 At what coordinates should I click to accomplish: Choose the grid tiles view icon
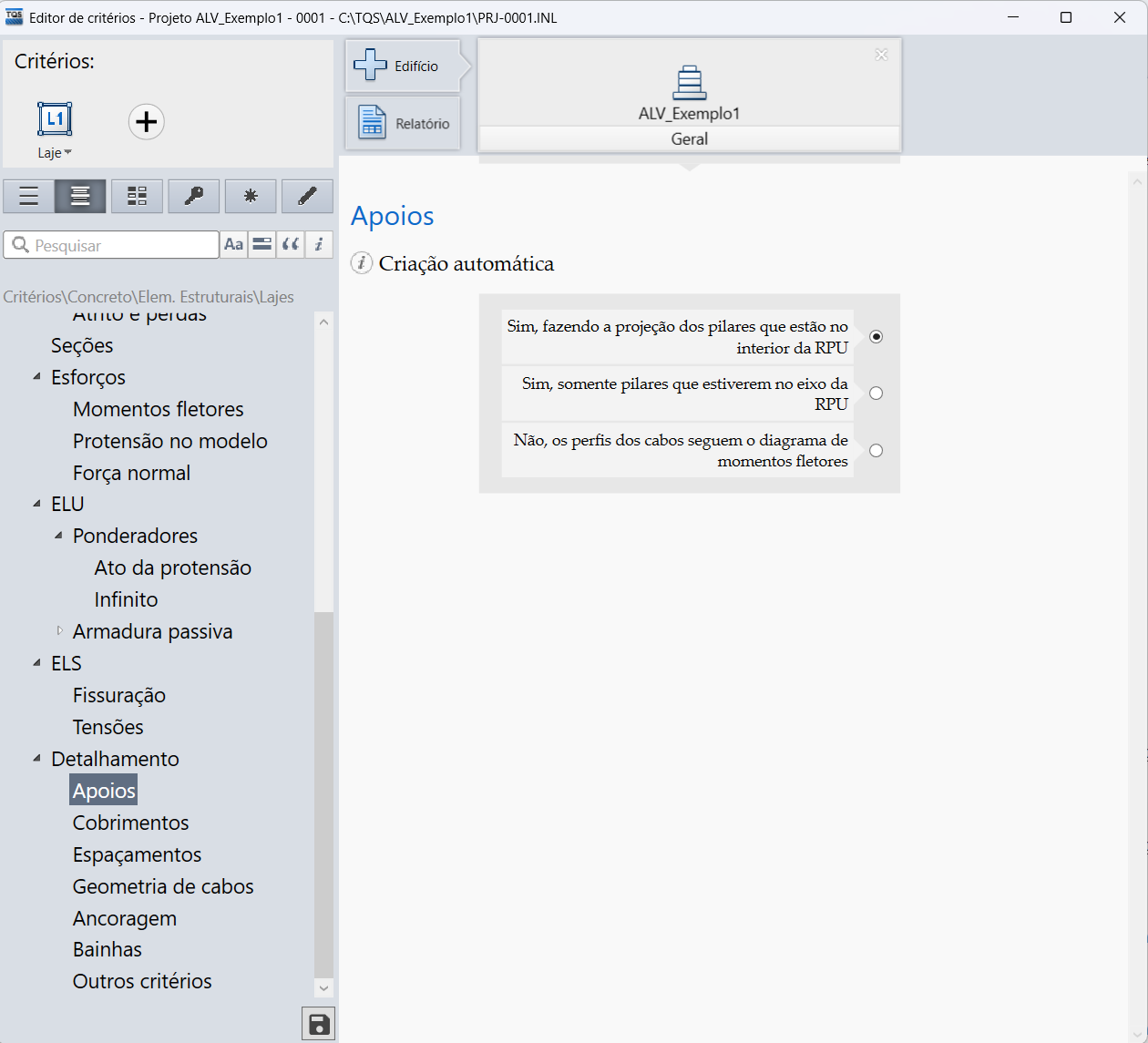pos(137,196)
